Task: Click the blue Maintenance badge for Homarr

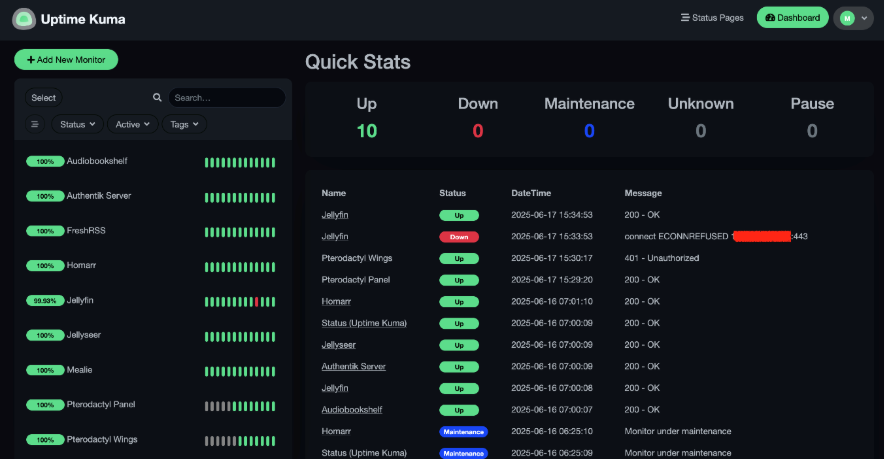Action: (463, 431)
